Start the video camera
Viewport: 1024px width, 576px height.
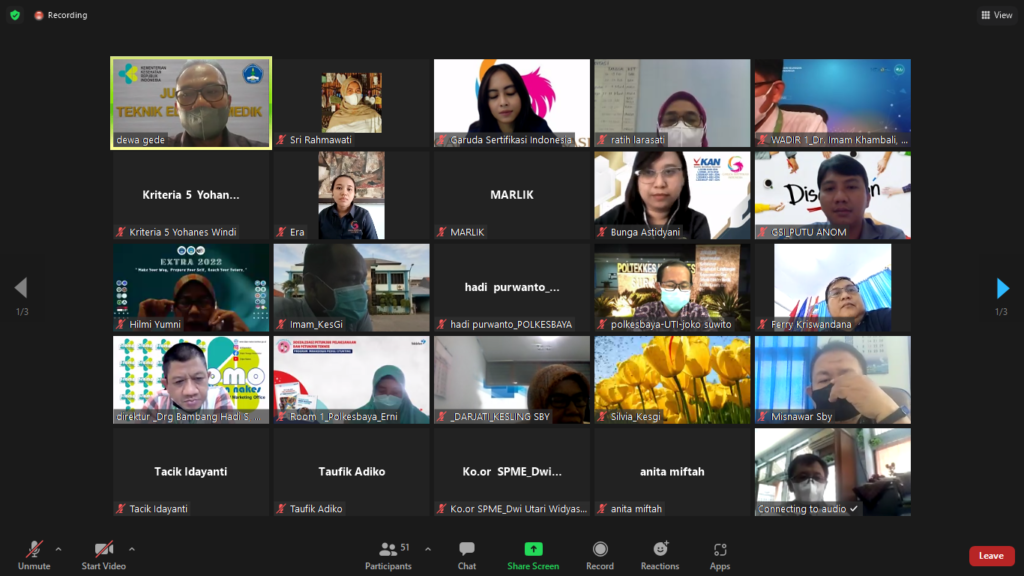(103, 555)
